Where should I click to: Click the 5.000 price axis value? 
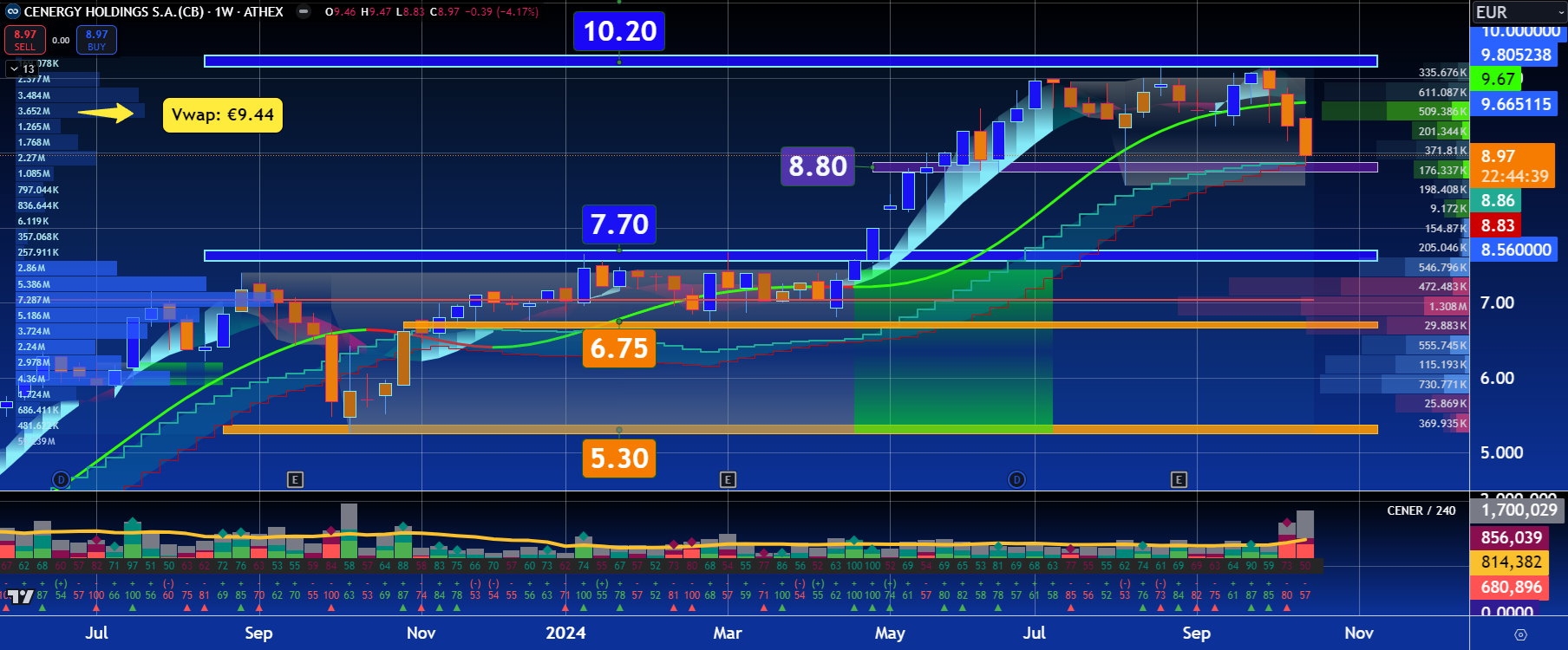point(1501,452)
